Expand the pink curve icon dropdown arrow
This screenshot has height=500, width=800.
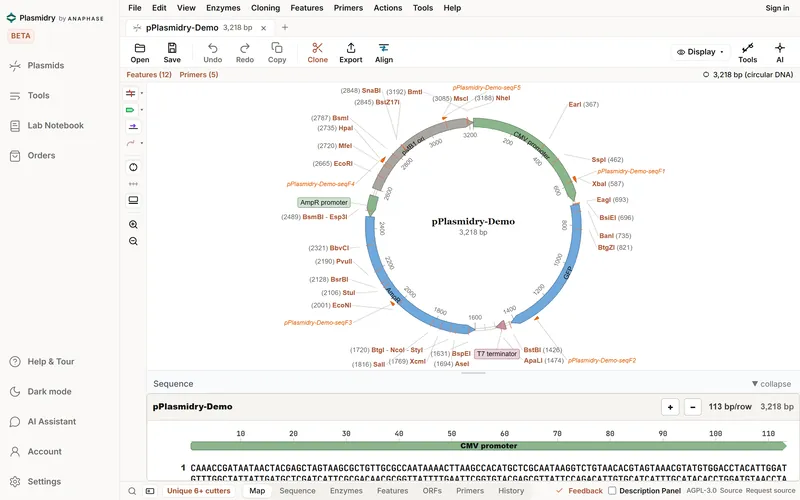coord(142,143)
